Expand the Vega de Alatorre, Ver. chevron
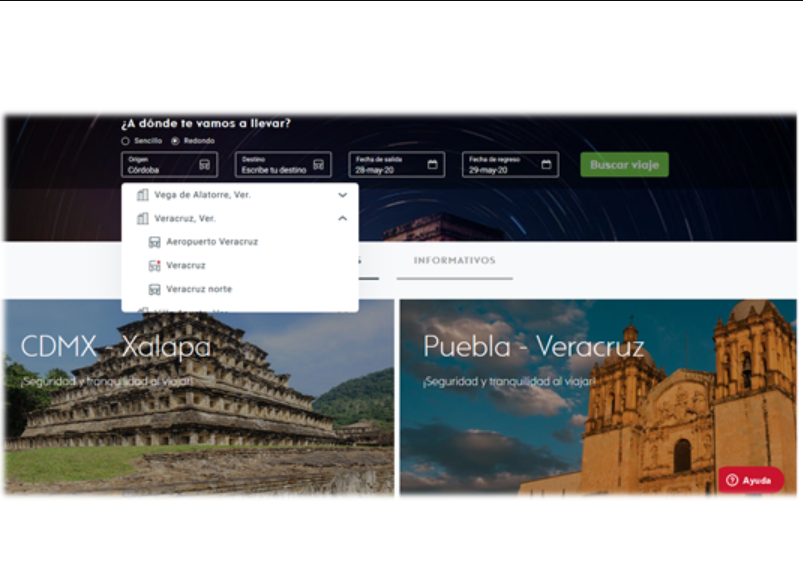This screenshot has height=575, width=803. (343, 195)
